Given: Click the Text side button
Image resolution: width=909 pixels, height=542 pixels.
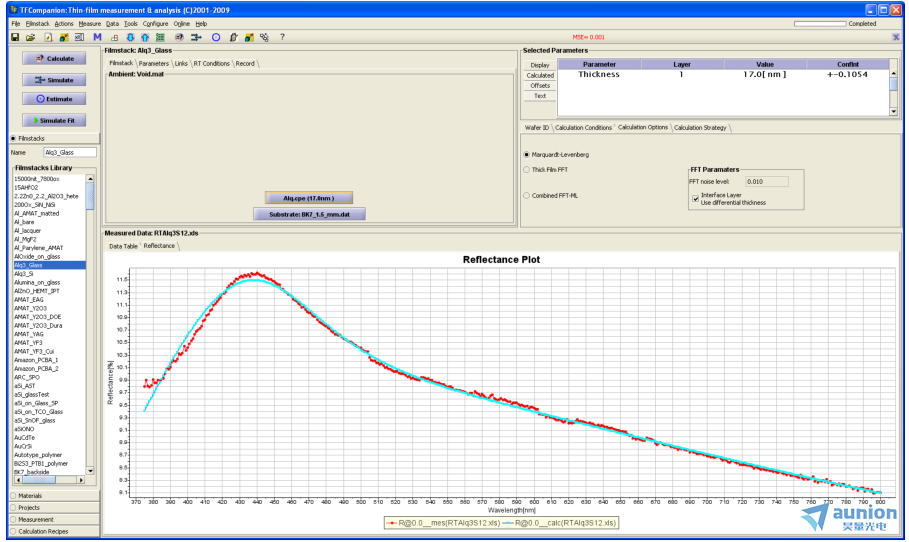Looking at the screenshot, I should (x=540, y=96).
